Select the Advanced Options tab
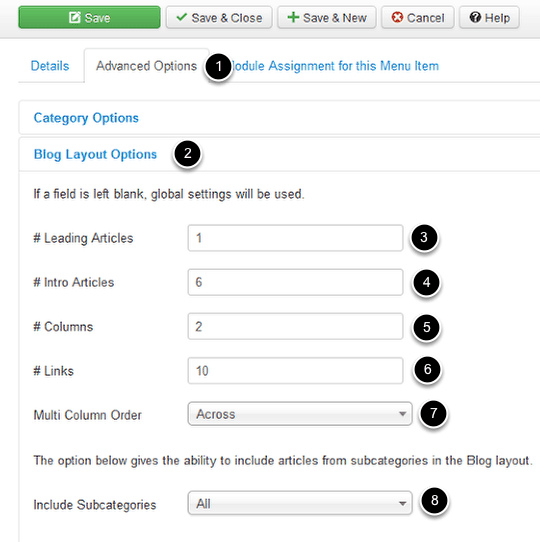 point(146,66)
